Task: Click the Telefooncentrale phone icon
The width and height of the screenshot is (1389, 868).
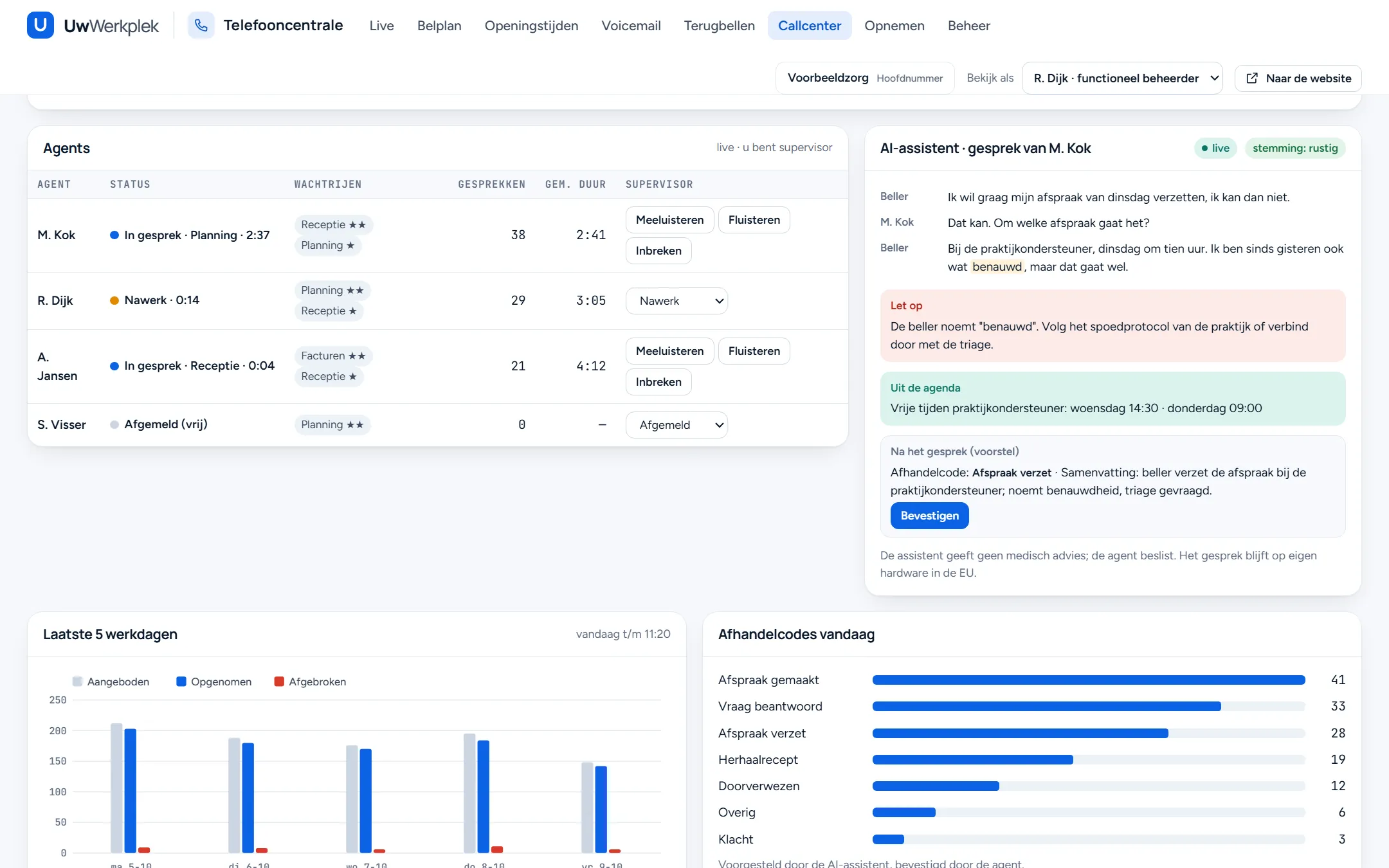Action: coord(201,25)
